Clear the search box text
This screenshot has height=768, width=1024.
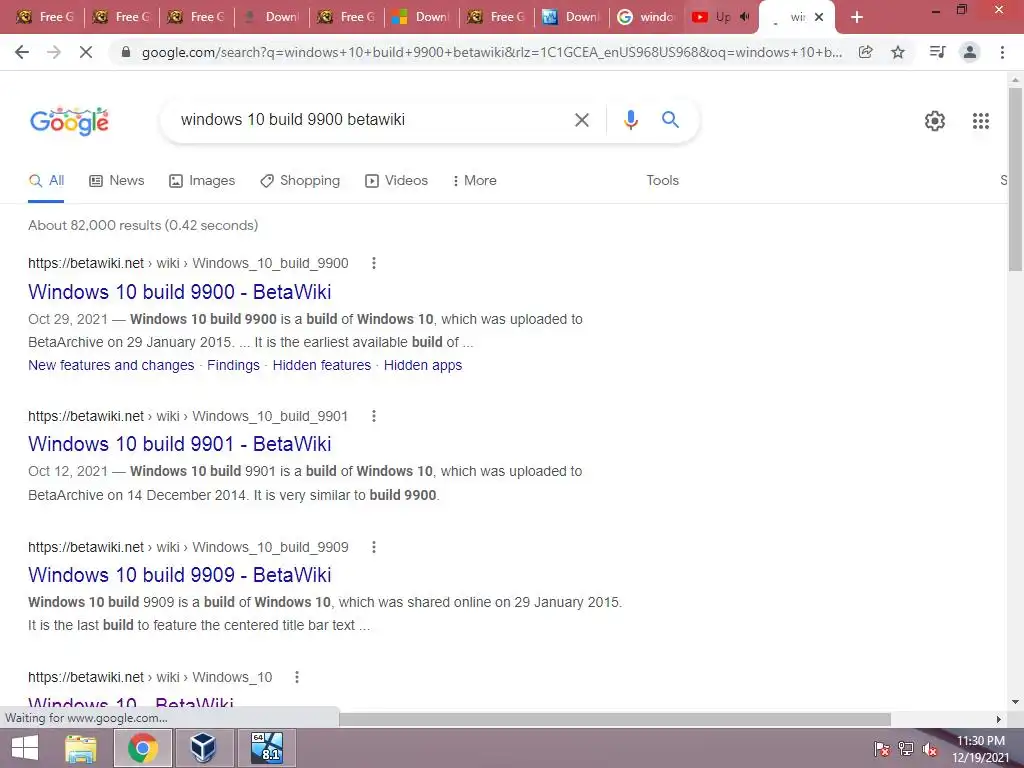(581, 120)
